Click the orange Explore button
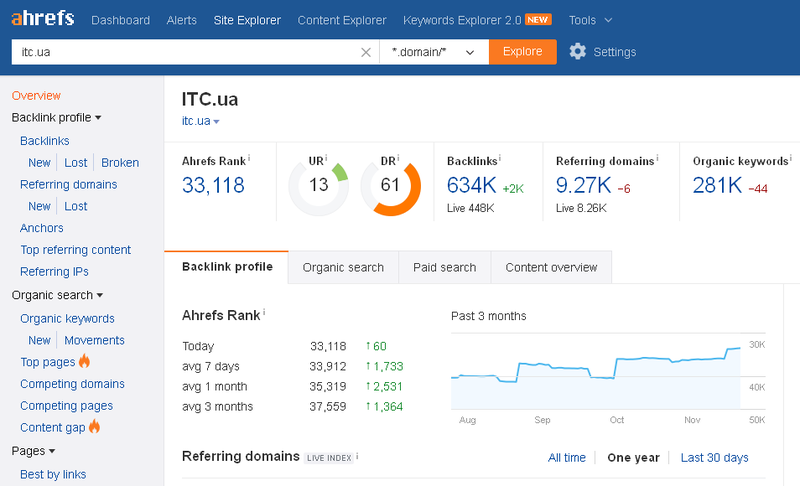The height and width of the screenshot is (486, 800). coord(522,52)
